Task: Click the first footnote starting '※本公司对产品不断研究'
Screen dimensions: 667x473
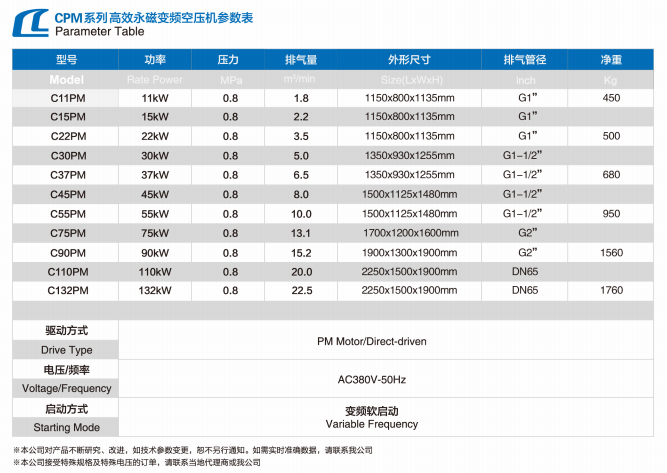Action: pyautogui.click(x=193, y=450)
